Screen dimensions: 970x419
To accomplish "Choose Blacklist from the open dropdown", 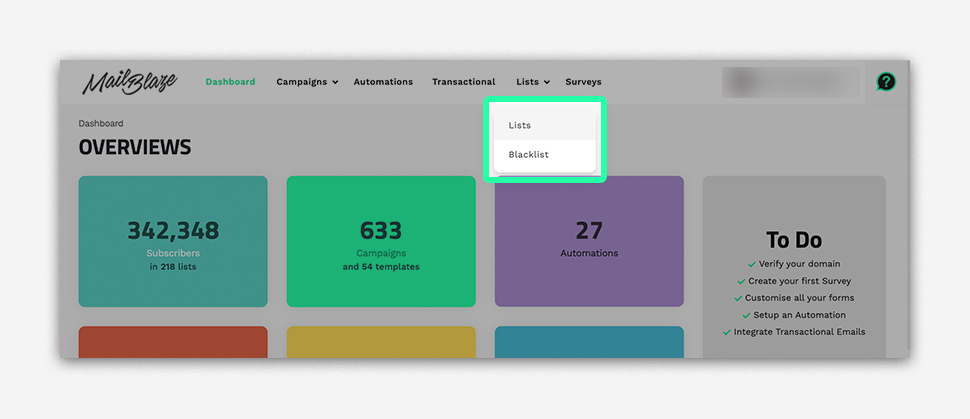I will [528, 155].
